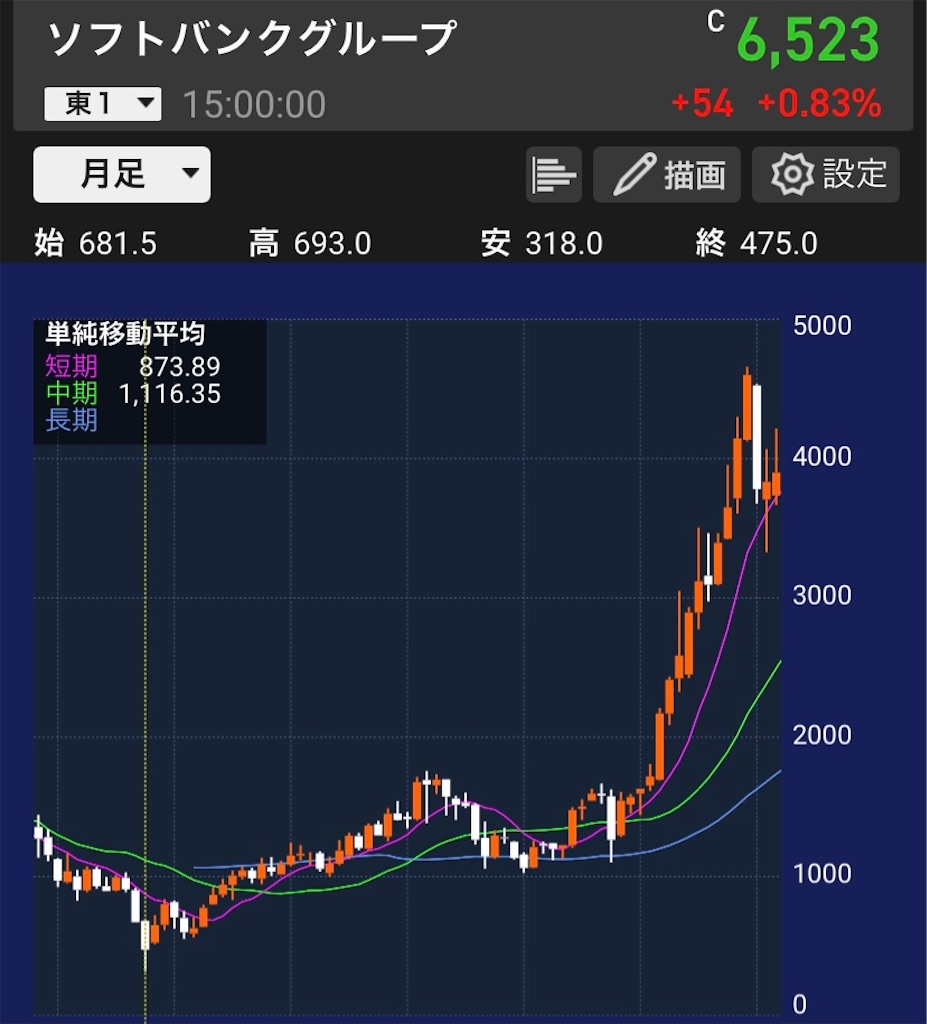The width and height of the screenshot is (927, 1024).
Task: Click the 5000 price axis label
Action: click(x=822, y=326)
